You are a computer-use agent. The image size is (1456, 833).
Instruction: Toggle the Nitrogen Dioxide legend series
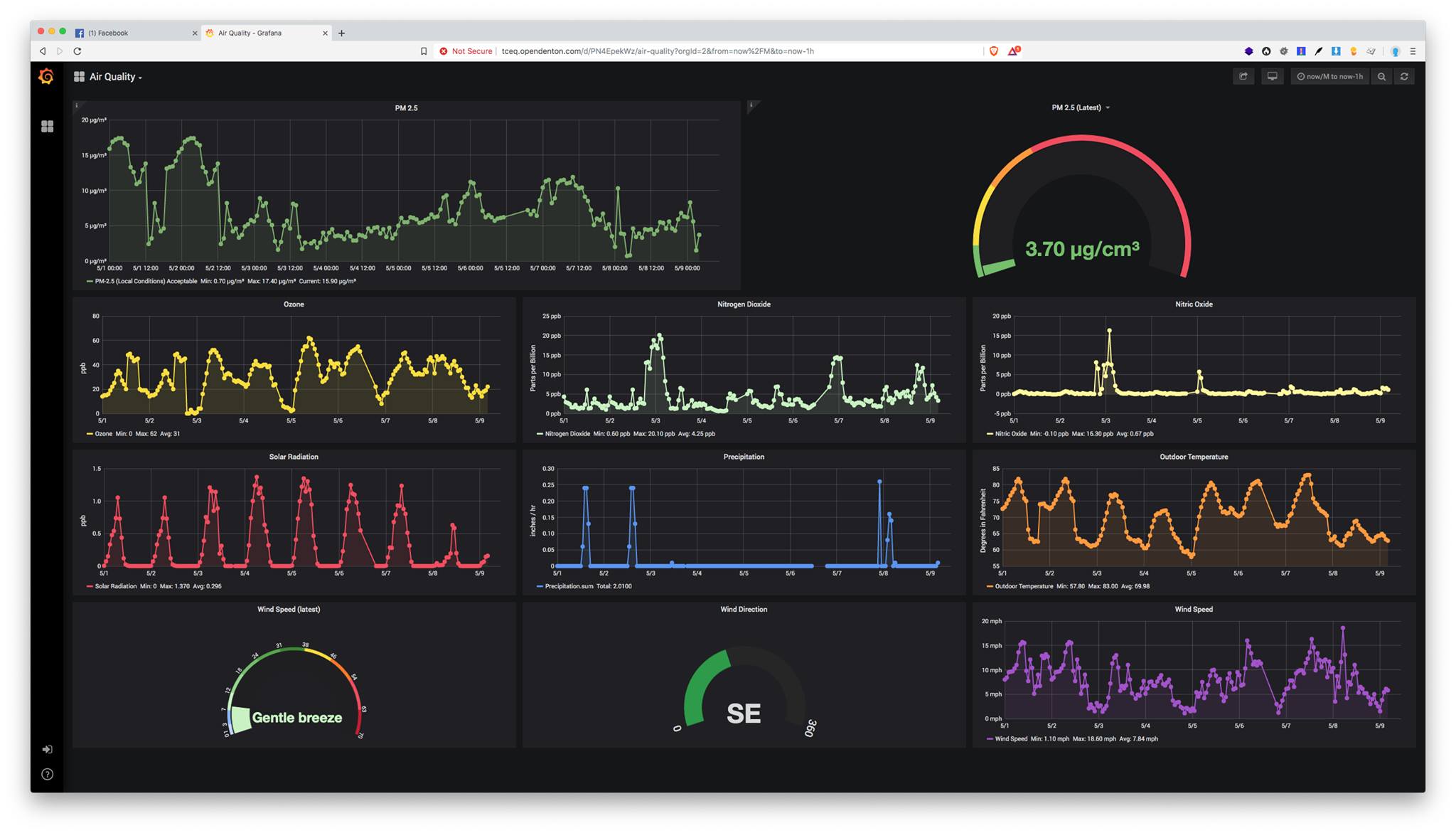(x=567, y=433)
